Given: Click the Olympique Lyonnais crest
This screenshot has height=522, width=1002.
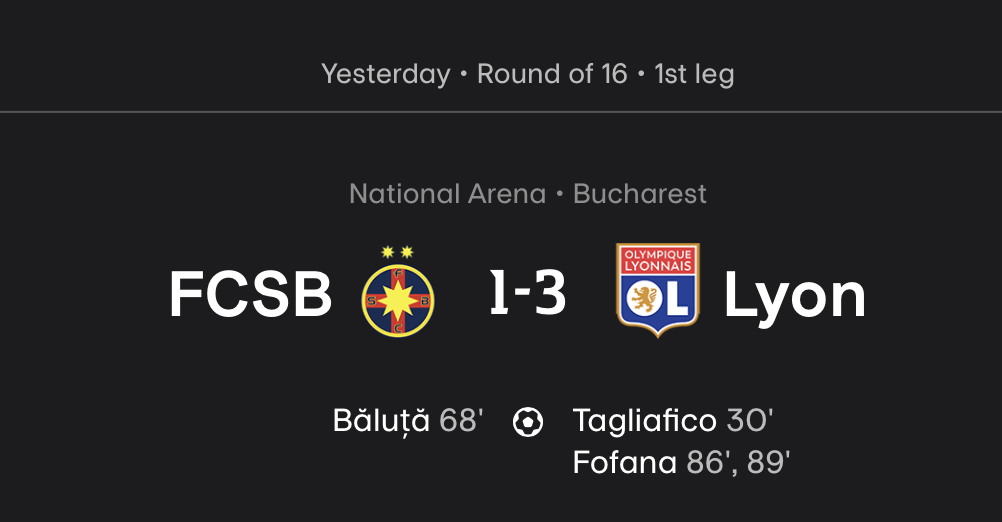Looking at the screenshot, I should pyautogui.click(x=657, y=290).
